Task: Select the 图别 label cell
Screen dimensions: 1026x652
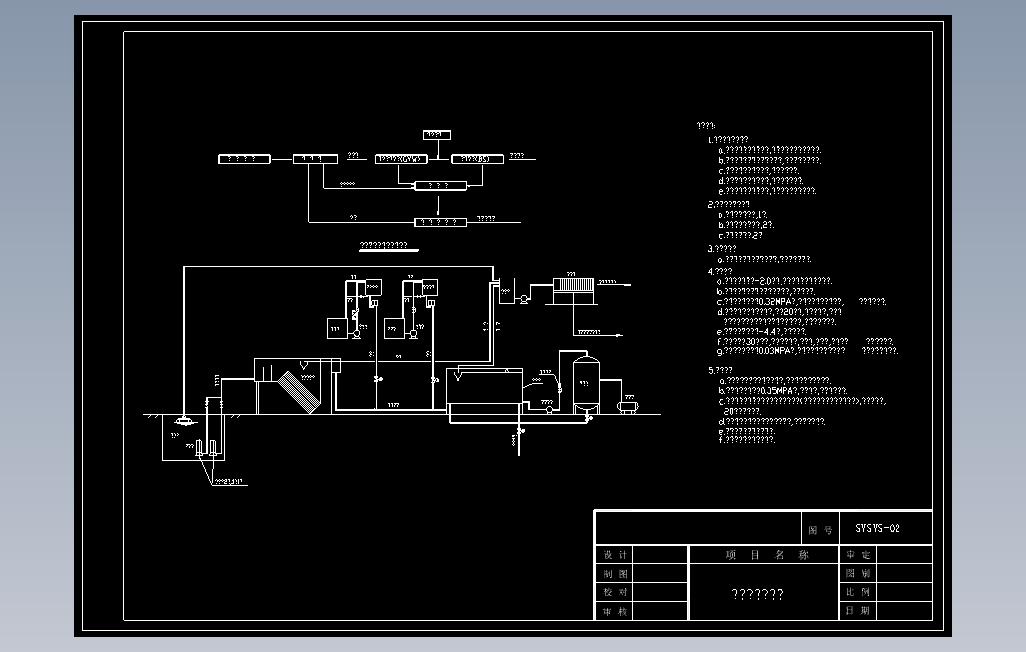Action: point(858,573)
